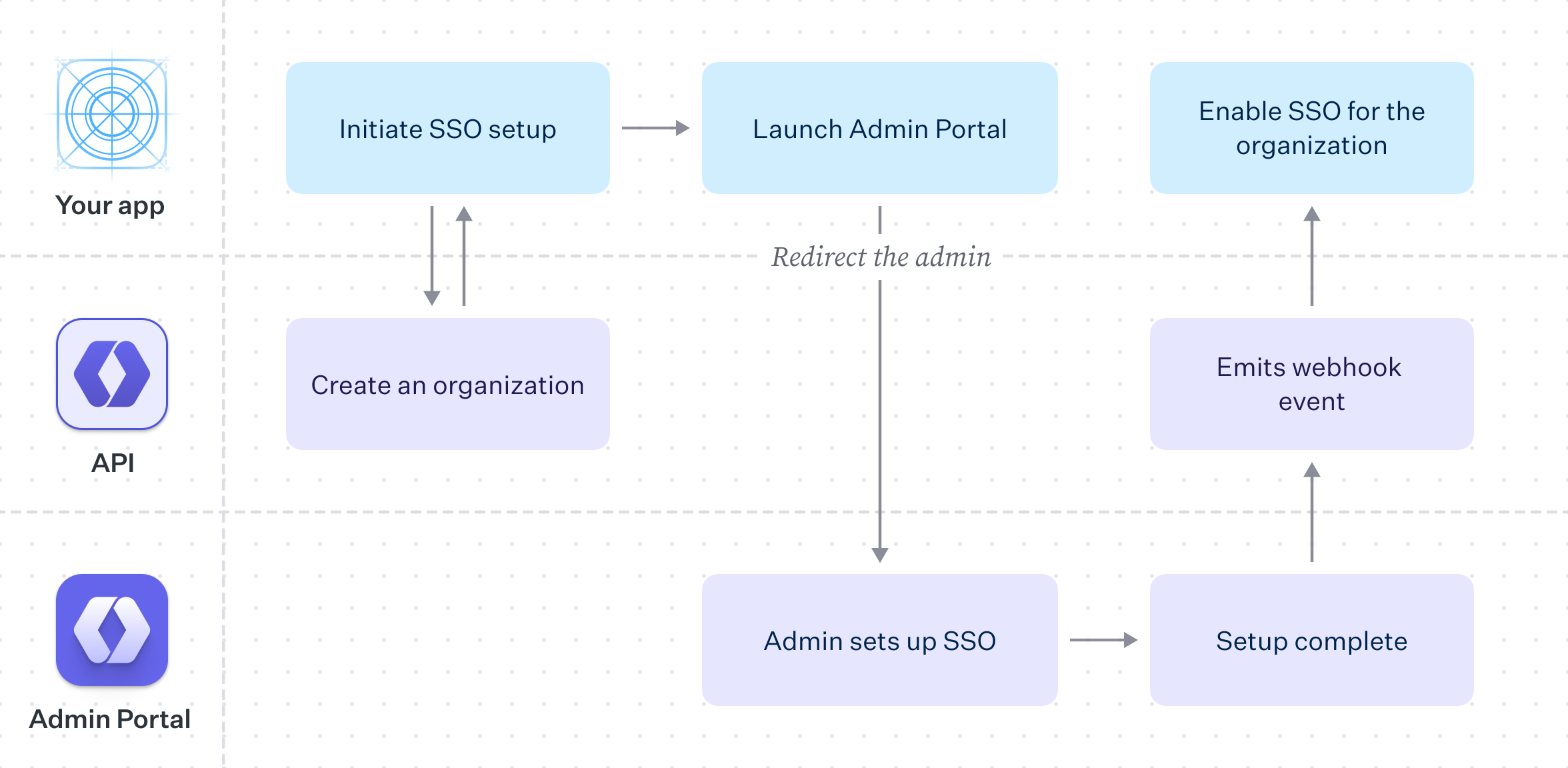Click the 'Emits webhook event' box
The width and height of the screenshot is (1568, 768).
[1311, 384]
